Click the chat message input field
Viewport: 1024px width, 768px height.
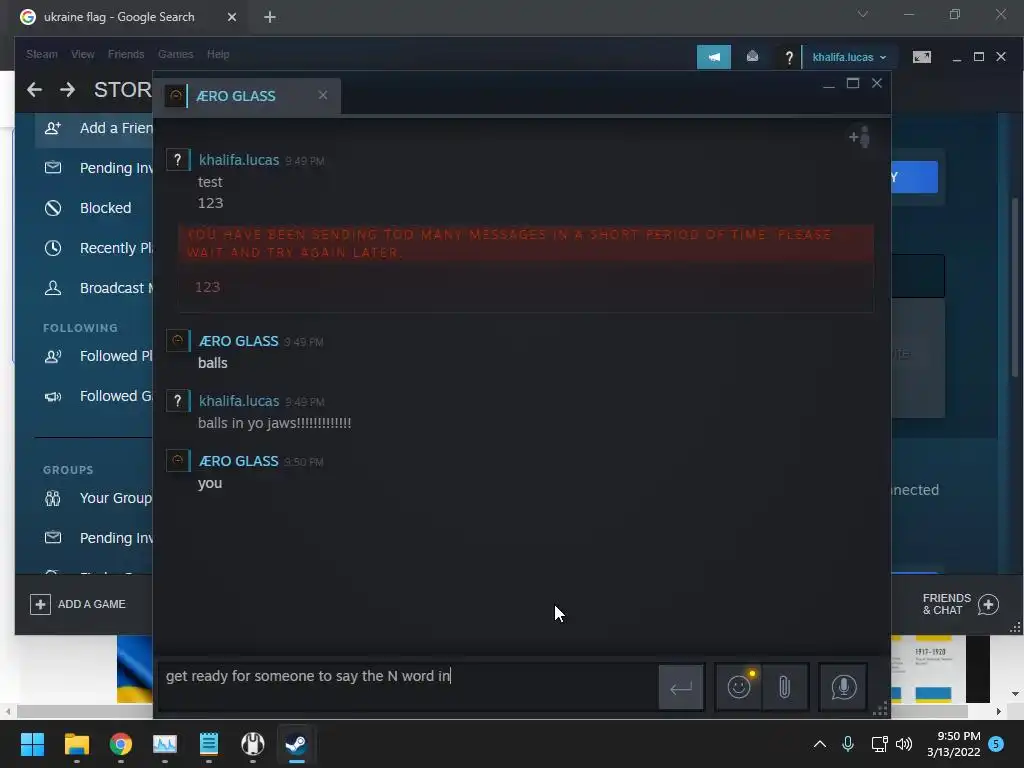point(407,686)
